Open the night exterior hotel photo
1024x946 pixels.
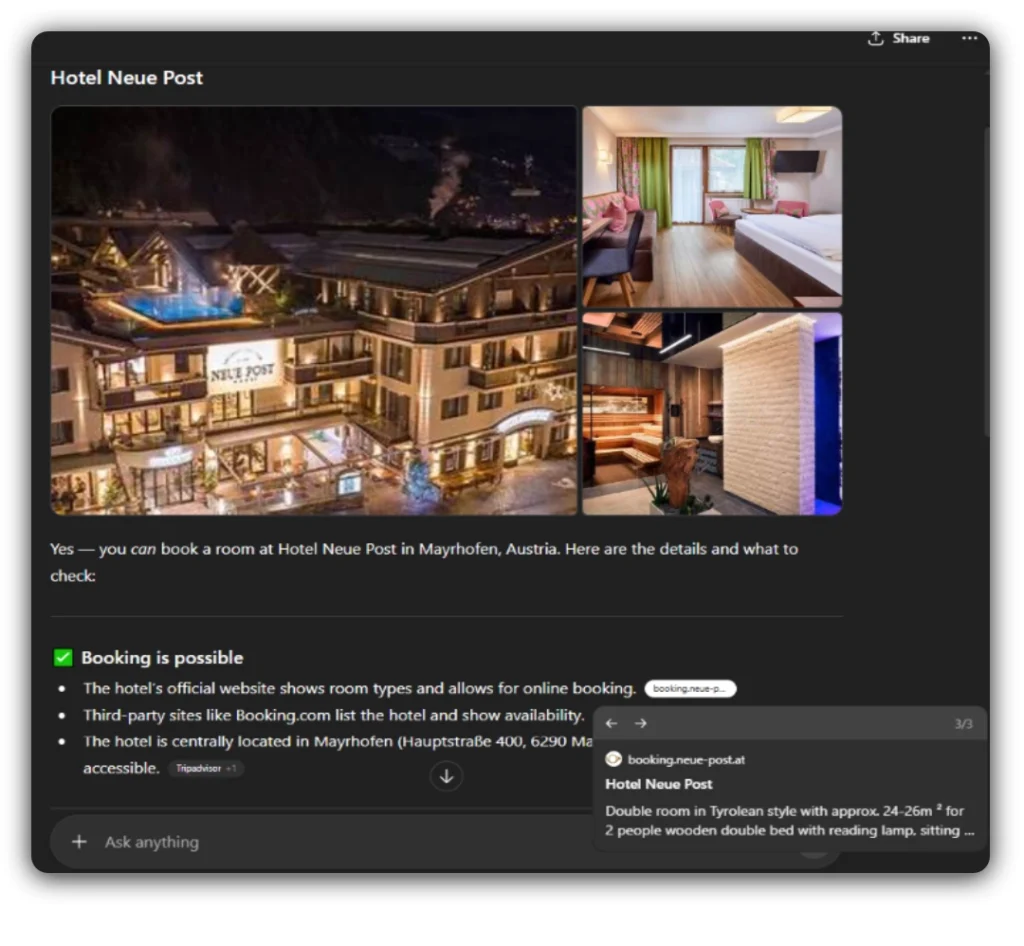[x=314, y=310]
